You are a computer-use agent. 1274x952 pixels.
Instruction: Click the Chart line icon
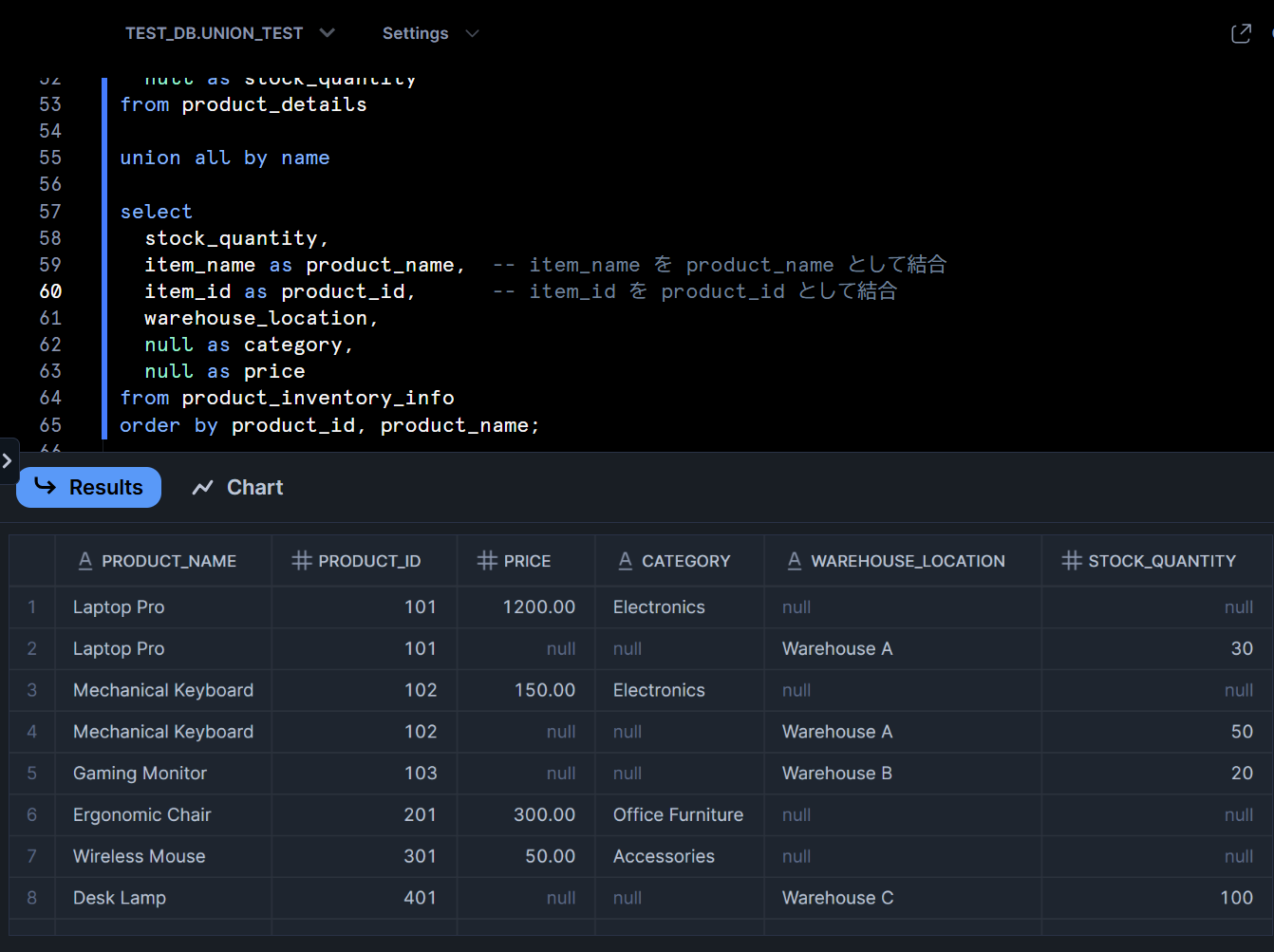coord(202,488)
